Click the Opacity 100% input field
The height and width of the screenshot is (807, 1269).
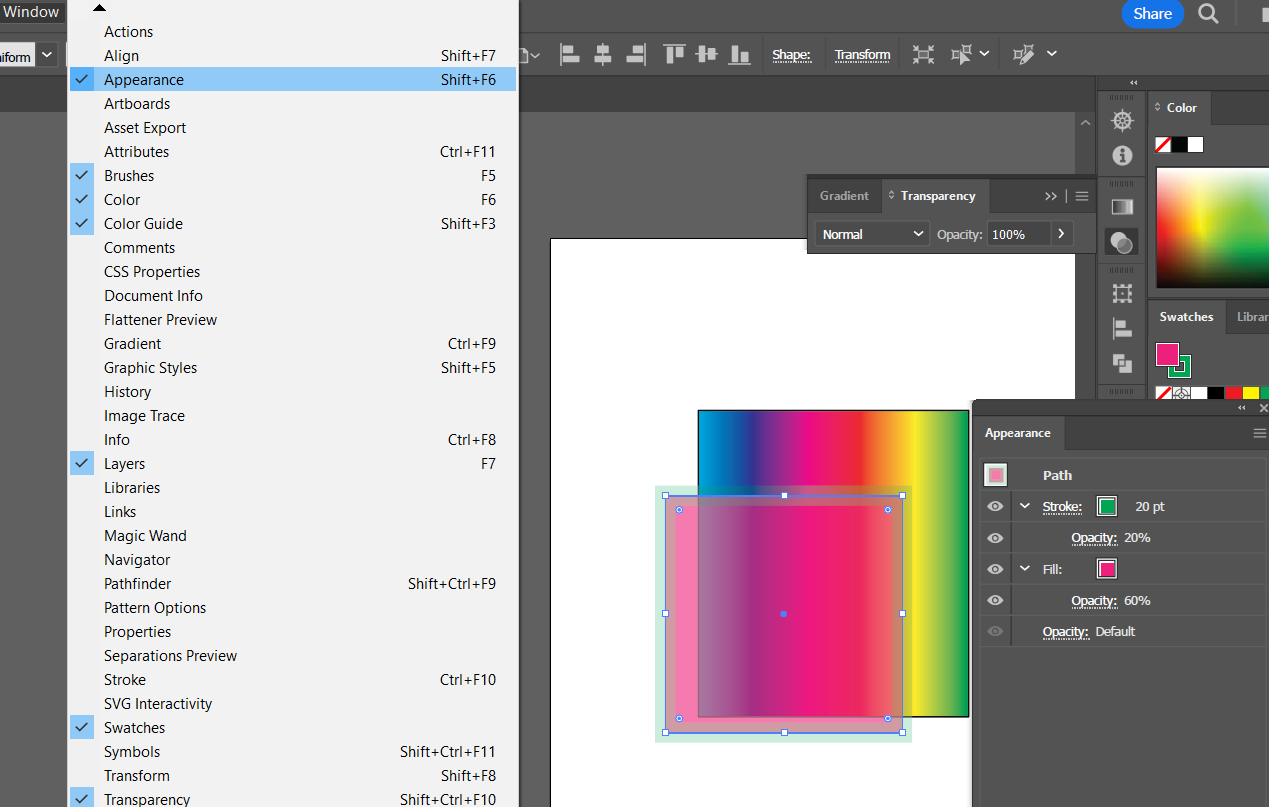pyautogui.click(x=1017, y=234)
